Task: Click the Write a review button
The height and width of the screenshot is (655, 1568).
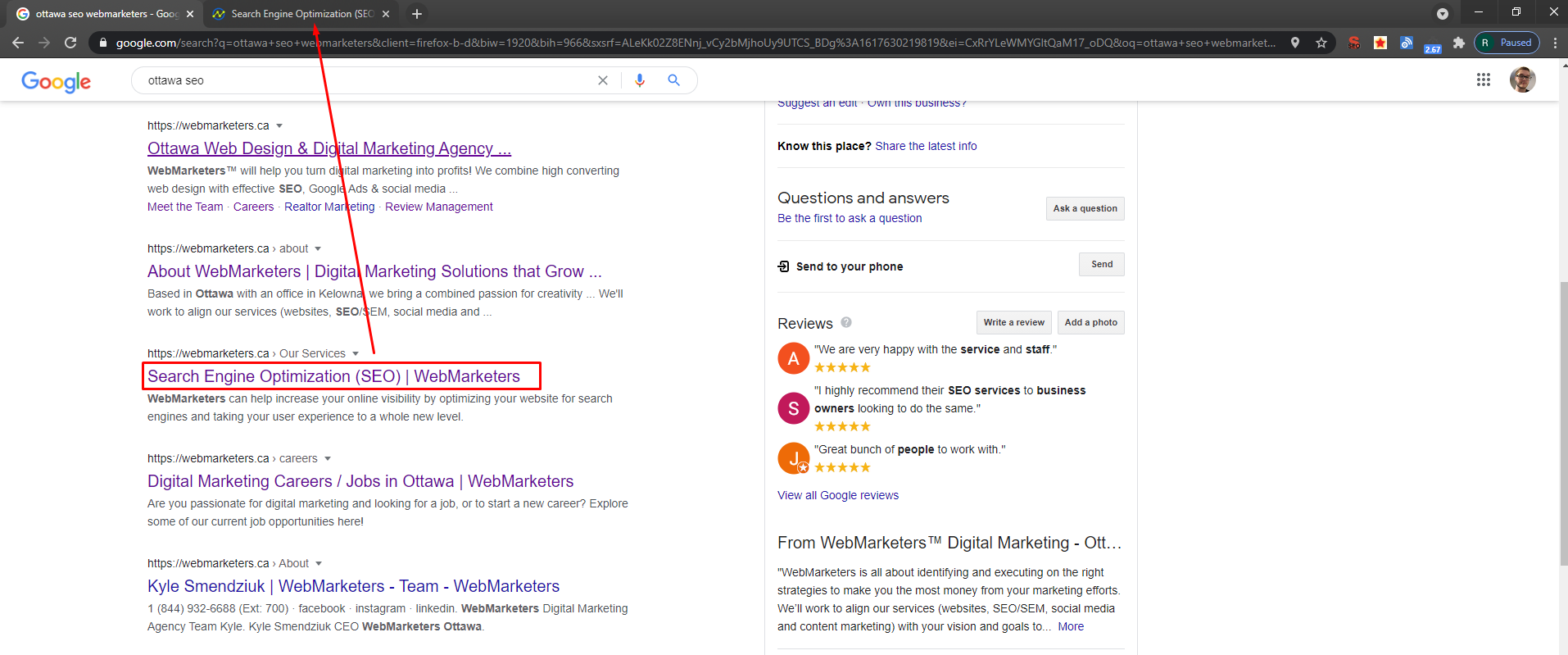Action: [x=1013, y=322]
